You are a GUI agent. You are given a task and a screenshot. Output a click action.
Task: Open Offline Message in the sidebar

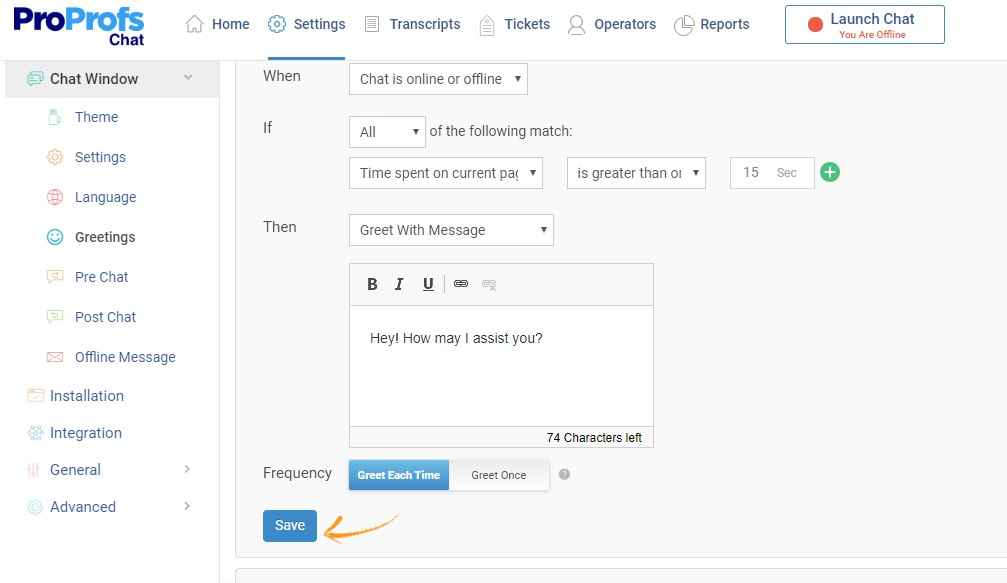(125, 357)
